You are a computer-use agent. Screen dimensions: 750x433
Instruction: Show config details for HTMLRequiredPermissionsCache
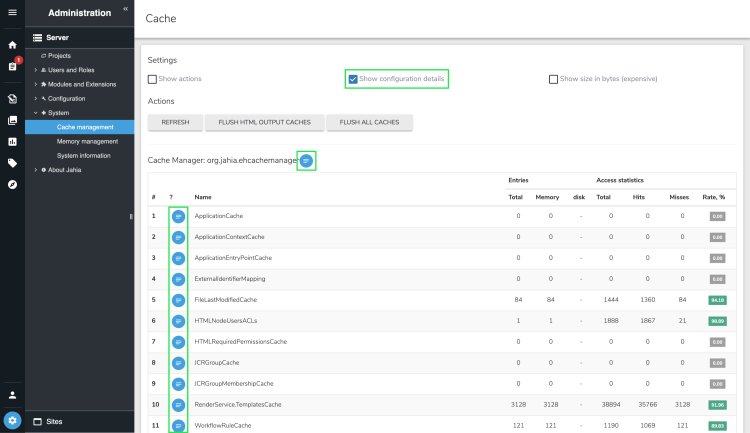(x=178, y=342)
